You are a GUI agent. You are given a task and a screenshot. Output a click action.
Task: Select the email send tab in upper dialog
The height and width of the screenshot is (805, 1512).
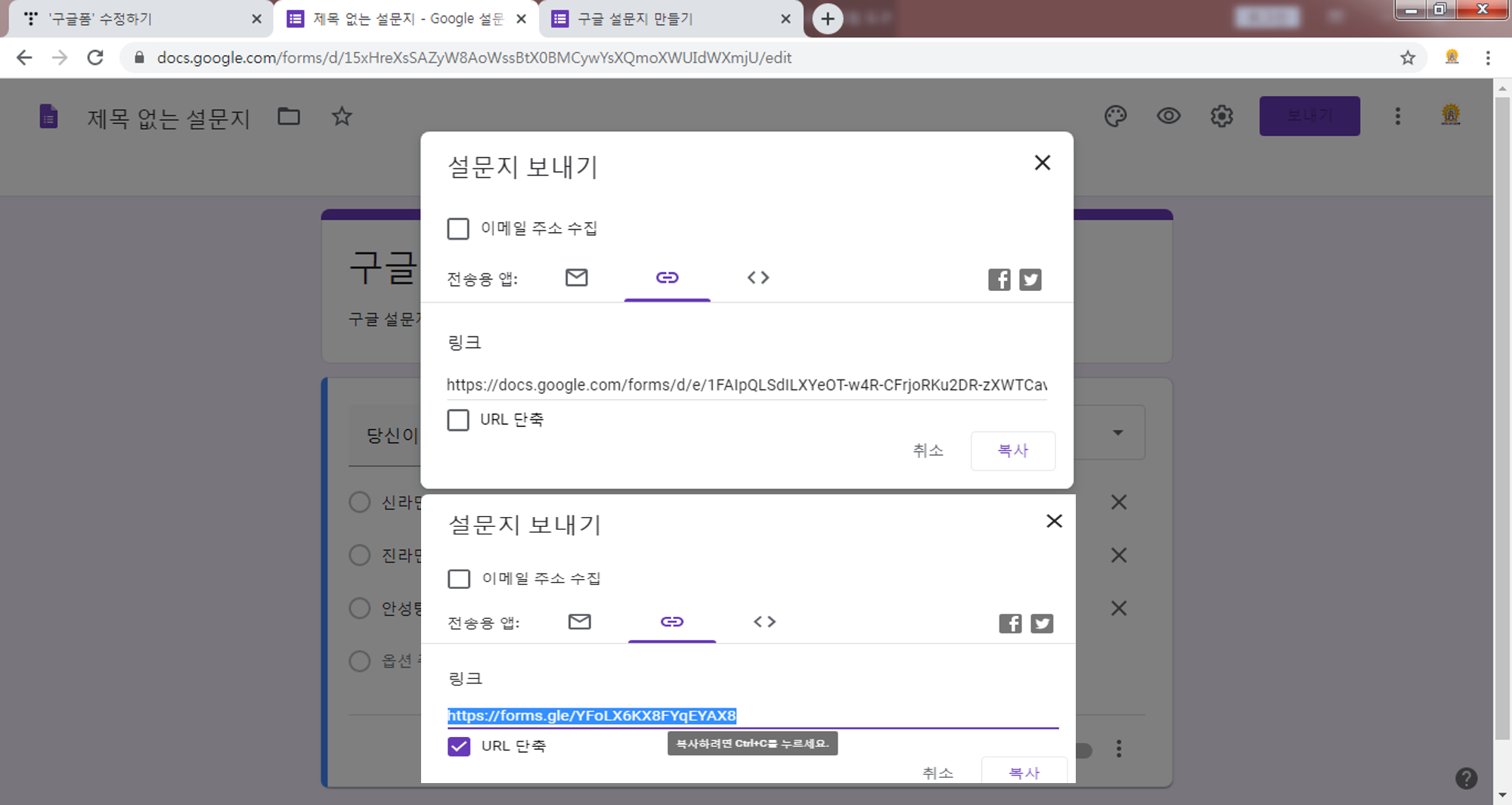click(x=577, y=277)
